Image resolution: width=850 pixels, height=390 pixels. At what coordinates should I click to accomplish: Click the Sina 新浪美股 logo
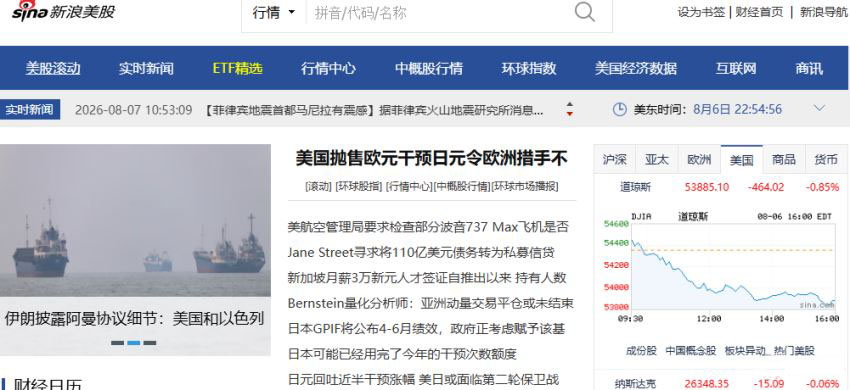click(63, 11)
